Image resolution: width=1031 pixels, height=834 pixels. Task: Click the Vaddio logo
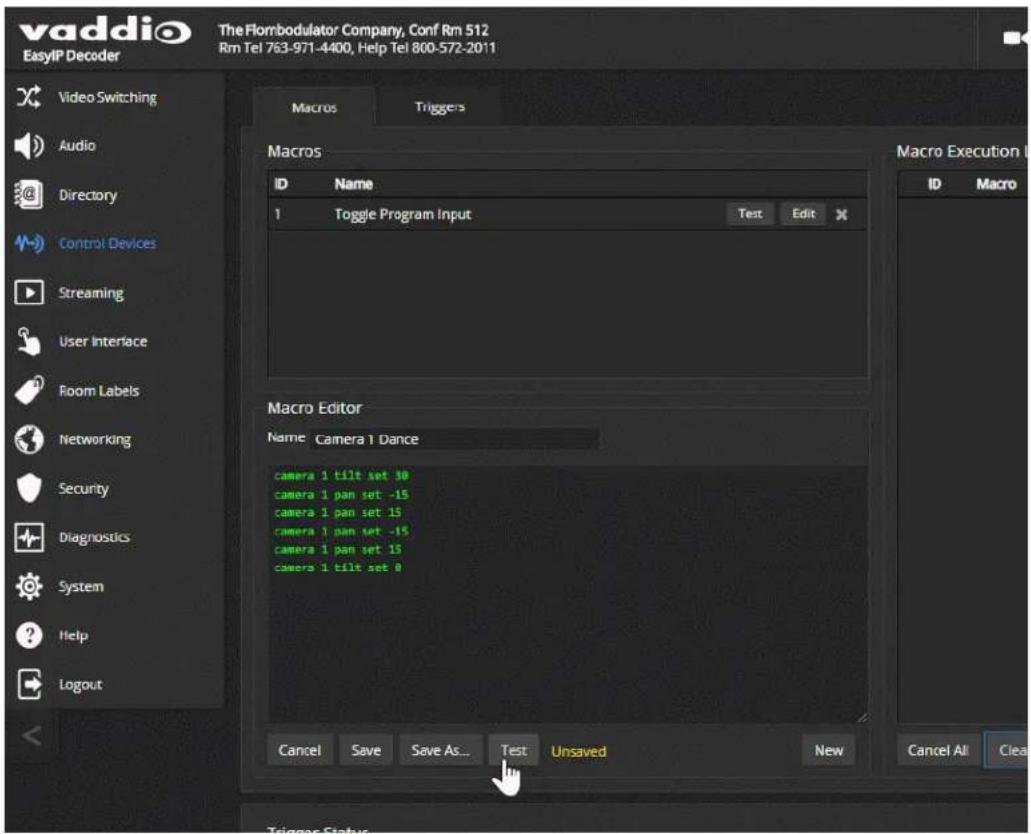[105, 32]
